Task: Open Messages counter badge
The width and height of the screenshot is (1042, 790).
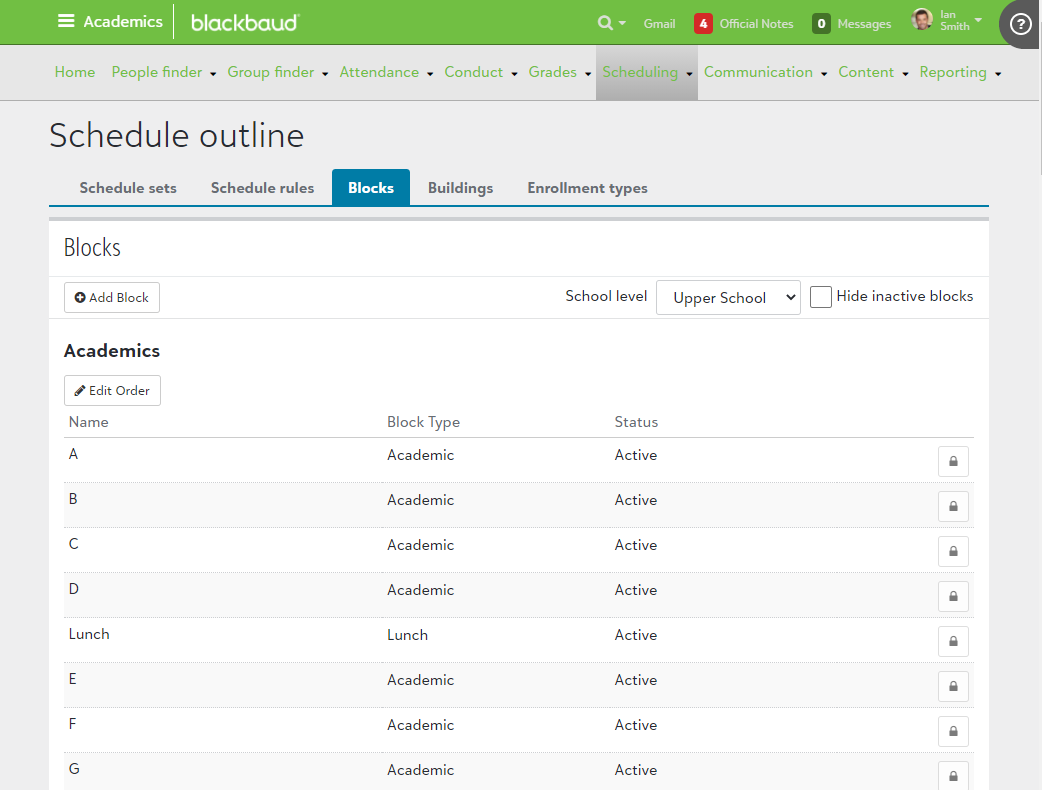Action: [821, 23]
